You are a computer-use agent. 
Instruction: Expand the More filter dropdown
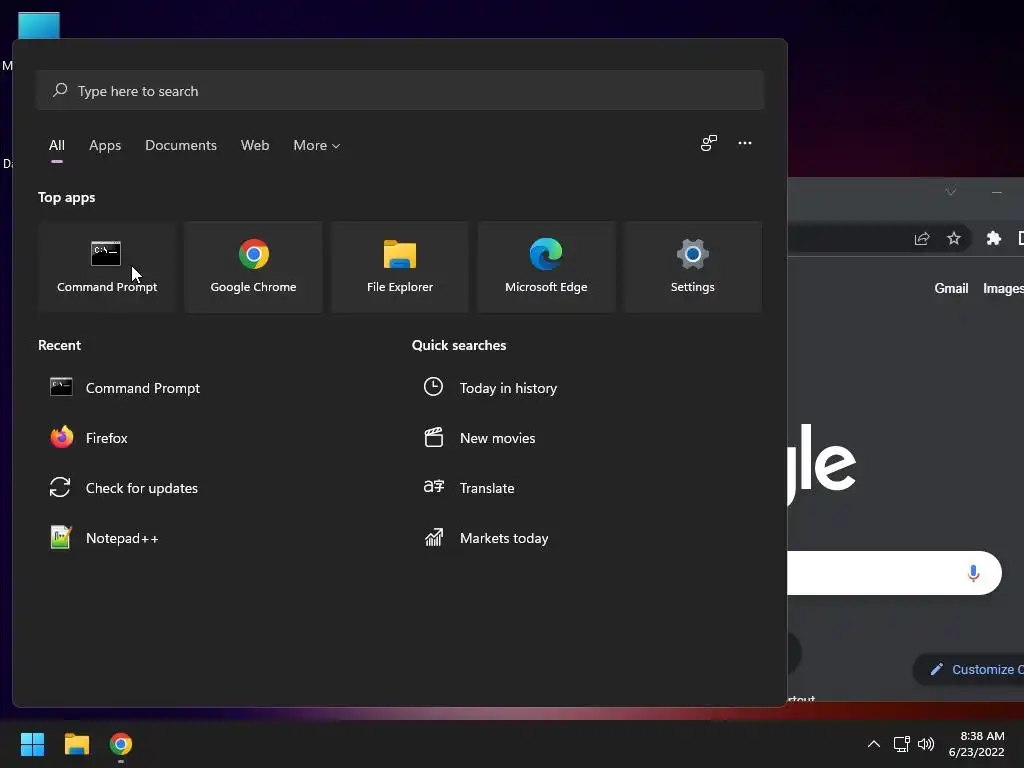point(317,146)
